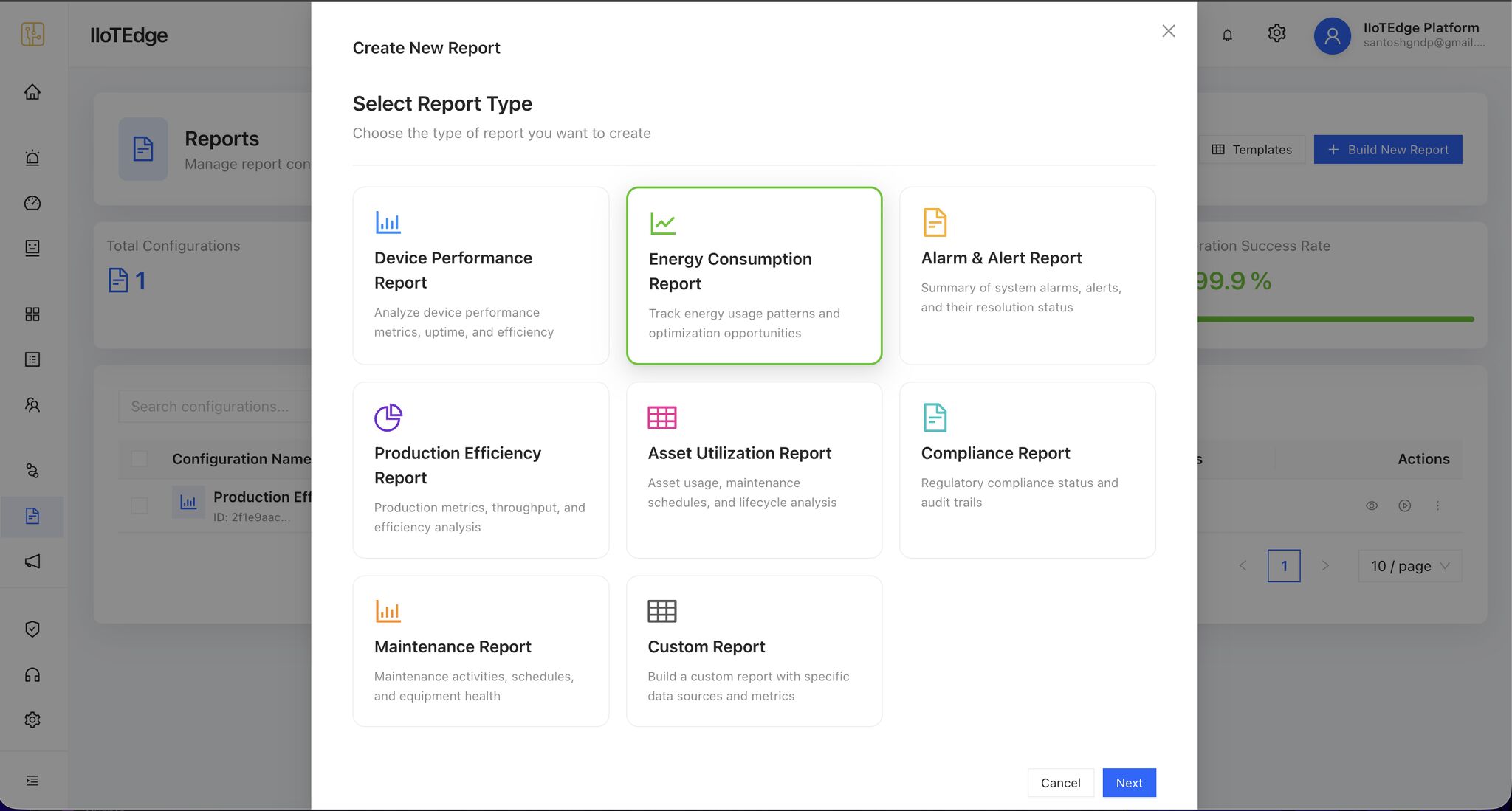Click Build New Report button
The image size is (1512, 811).
tap(1388, 150)
